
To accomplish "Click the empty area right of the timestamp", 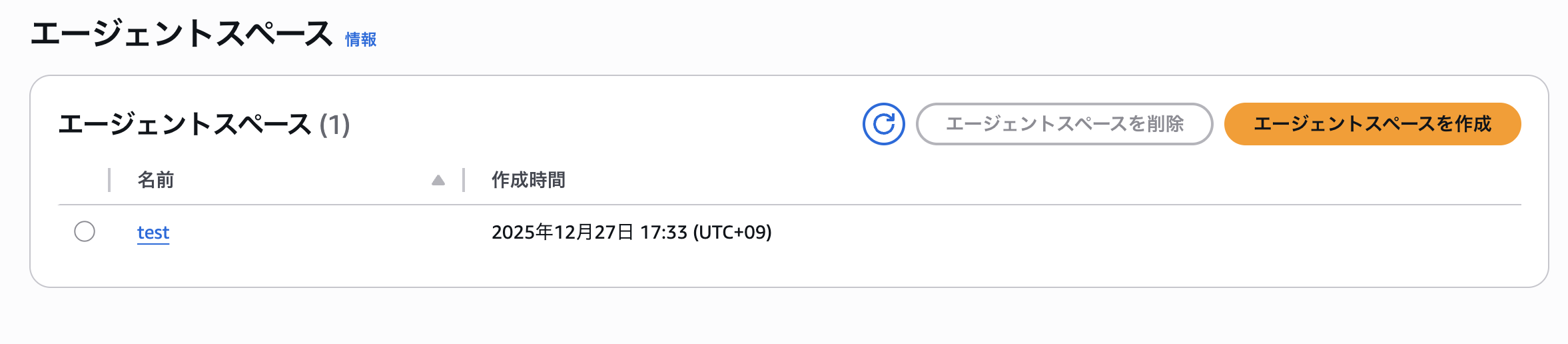I will coord(1132,232).
